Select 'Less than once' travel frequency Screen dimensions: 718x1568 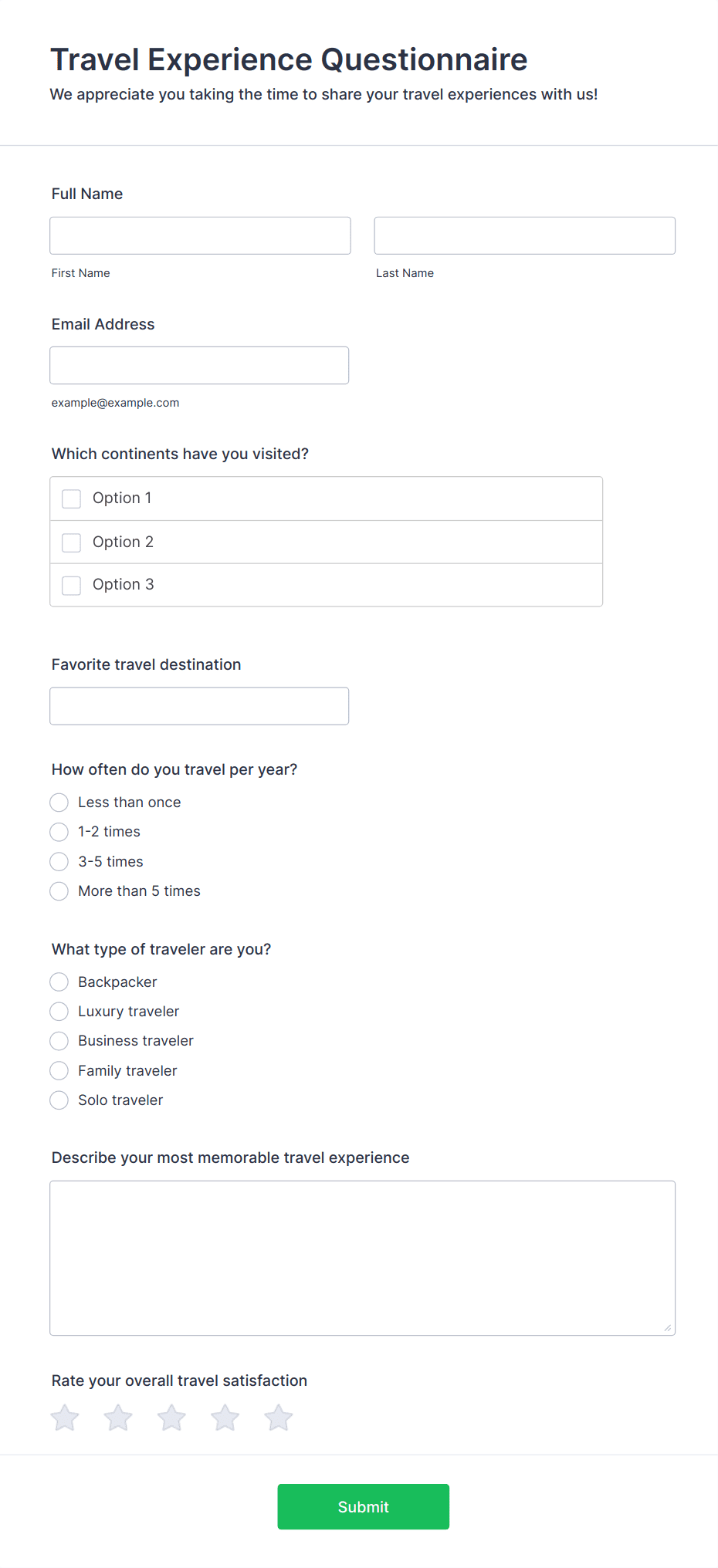[59, 802]
